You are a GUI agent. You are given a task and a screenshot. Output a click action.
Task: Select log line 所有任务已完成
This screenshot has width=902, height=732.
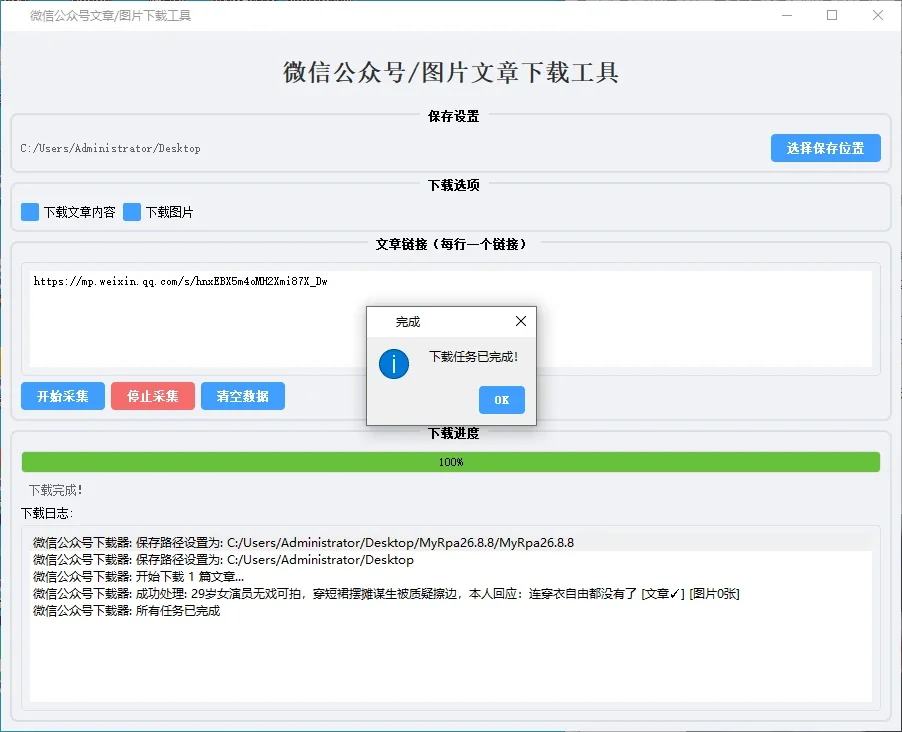pos(451,611)
